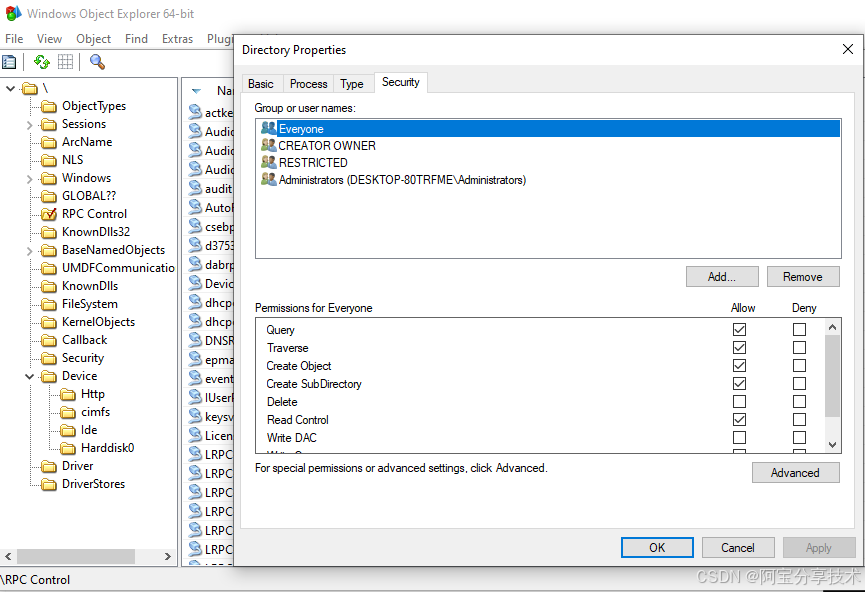Select the ArcName folder icon
The width and height of the screenshot is (865, 592).
(49, 142)
